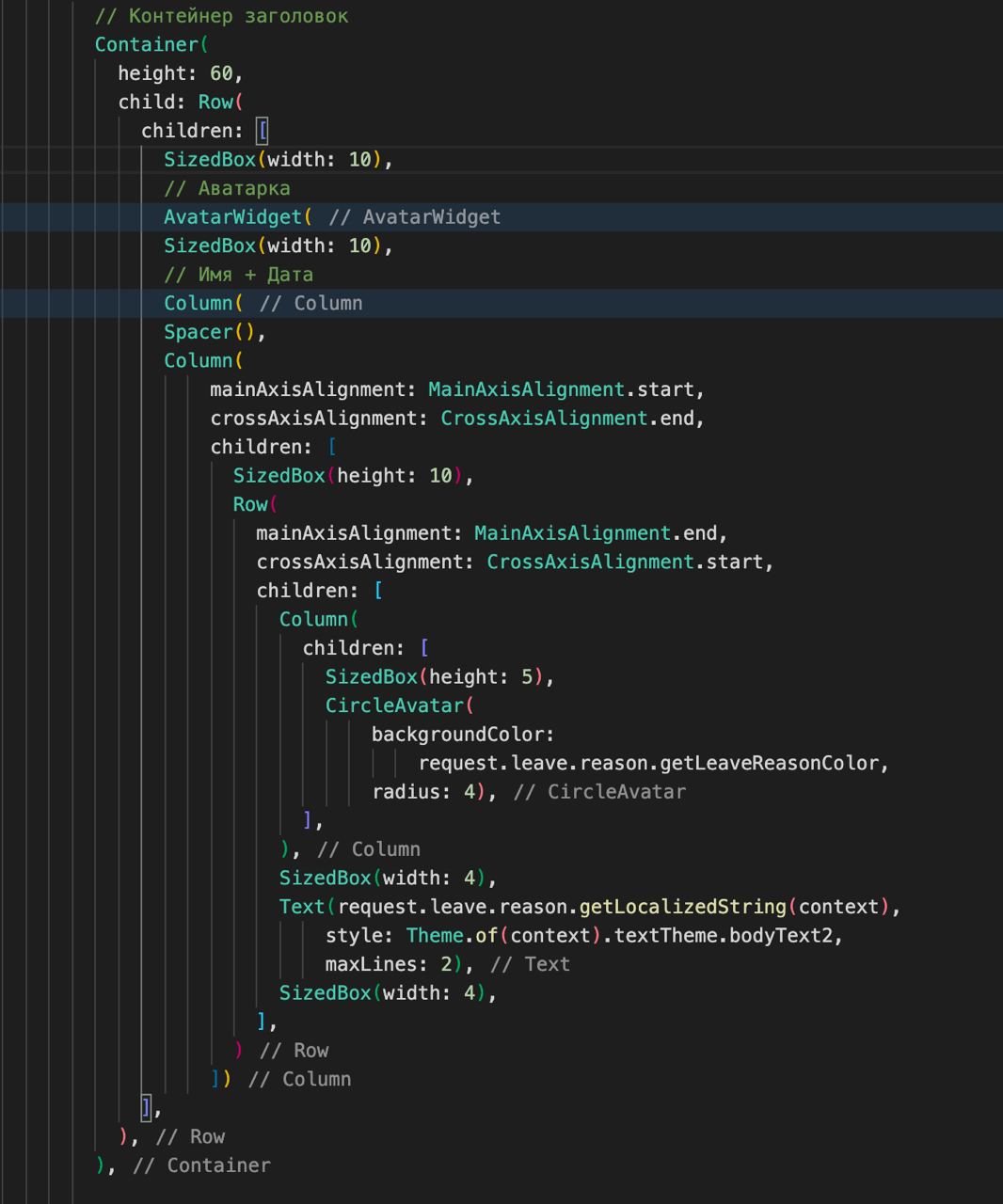1003x1204 pixels.
Task: Click the 'Spacer(),' line
Action: point(215,332)
